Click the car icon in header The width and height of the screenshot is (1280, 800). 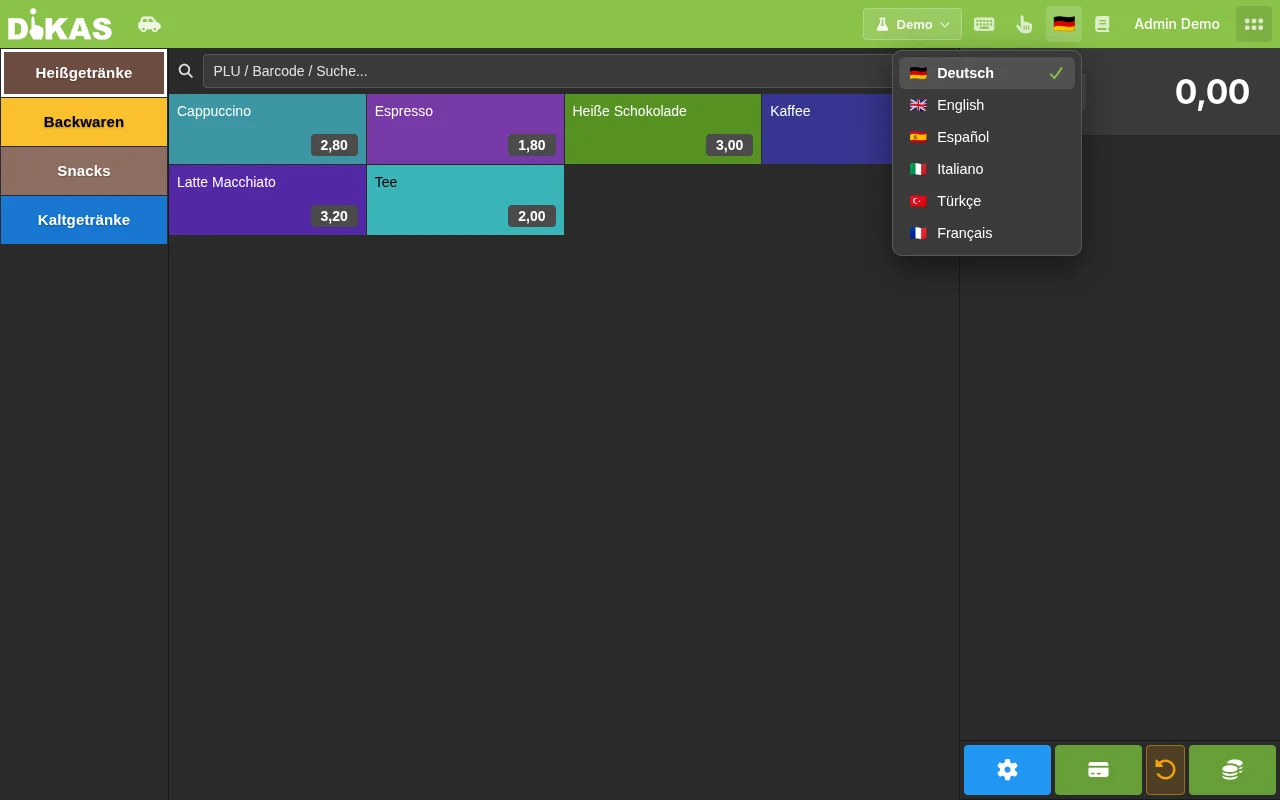[149, 24]
